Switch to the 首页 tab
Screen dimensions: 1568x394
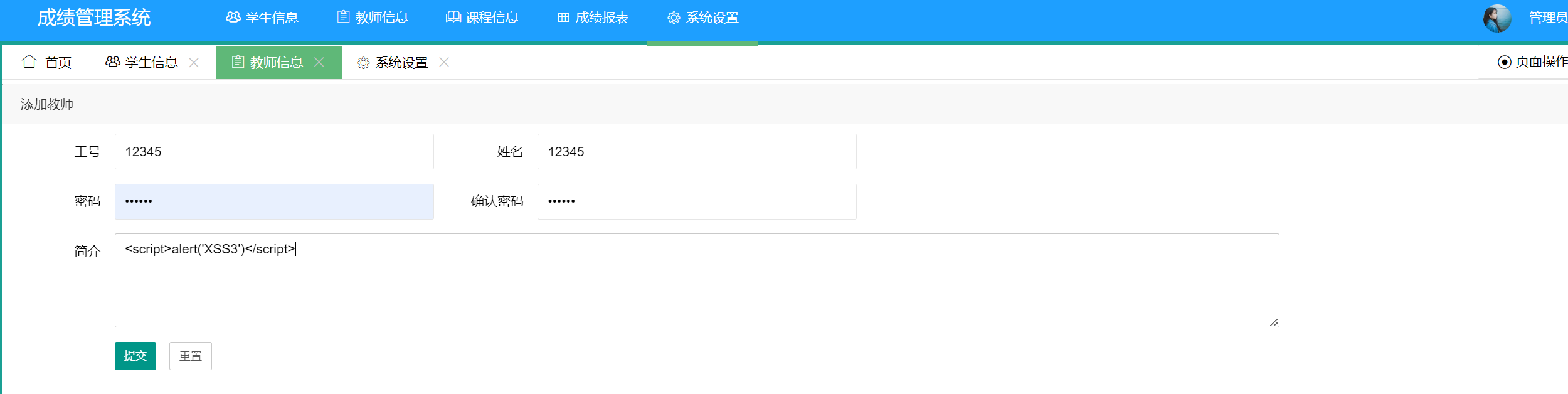coord(47,62)
